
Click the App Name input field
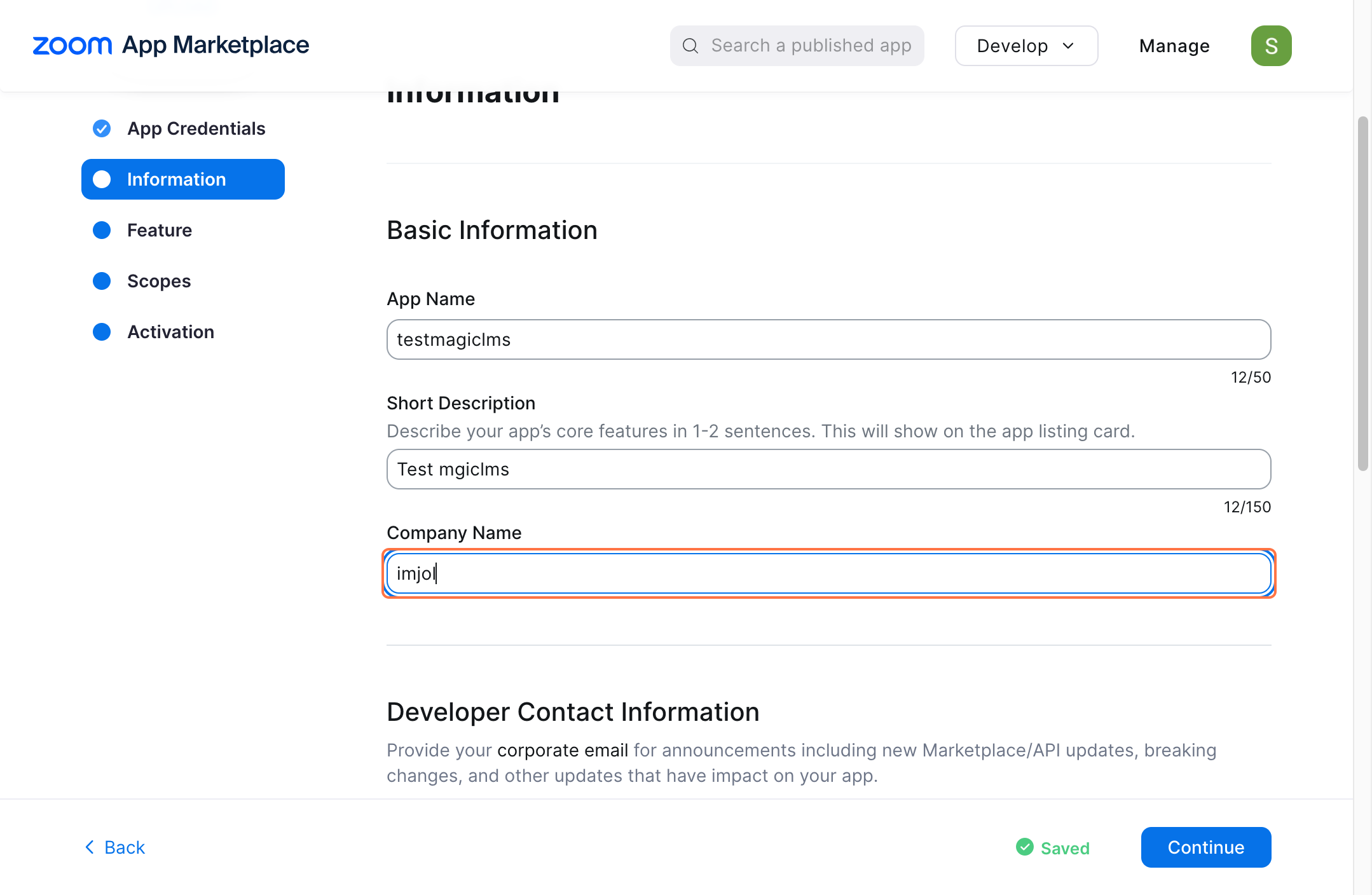[x=829, y=339]
